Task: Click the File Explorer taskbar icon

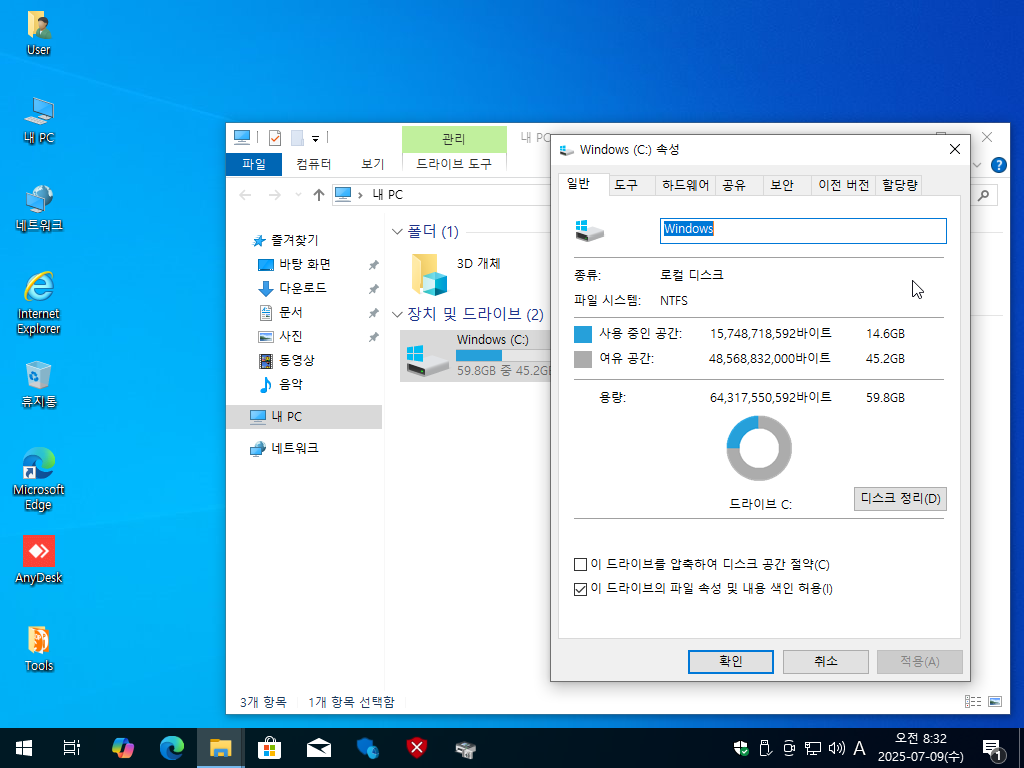Action: coord(221,748)
